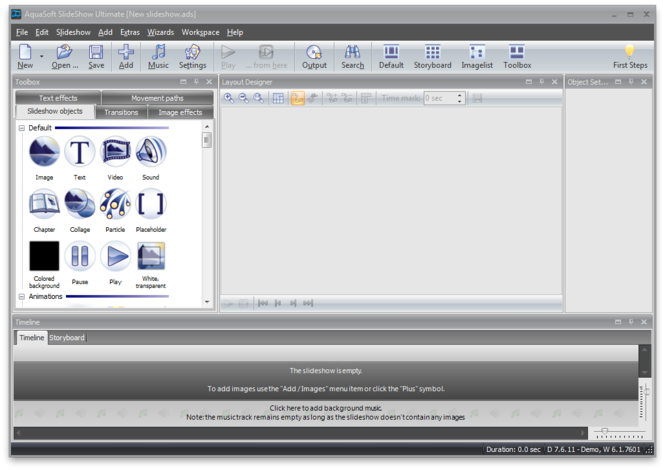Click Toolbox scrollbar down arrow
Screen dimensions: 665x470
(207, 302)
